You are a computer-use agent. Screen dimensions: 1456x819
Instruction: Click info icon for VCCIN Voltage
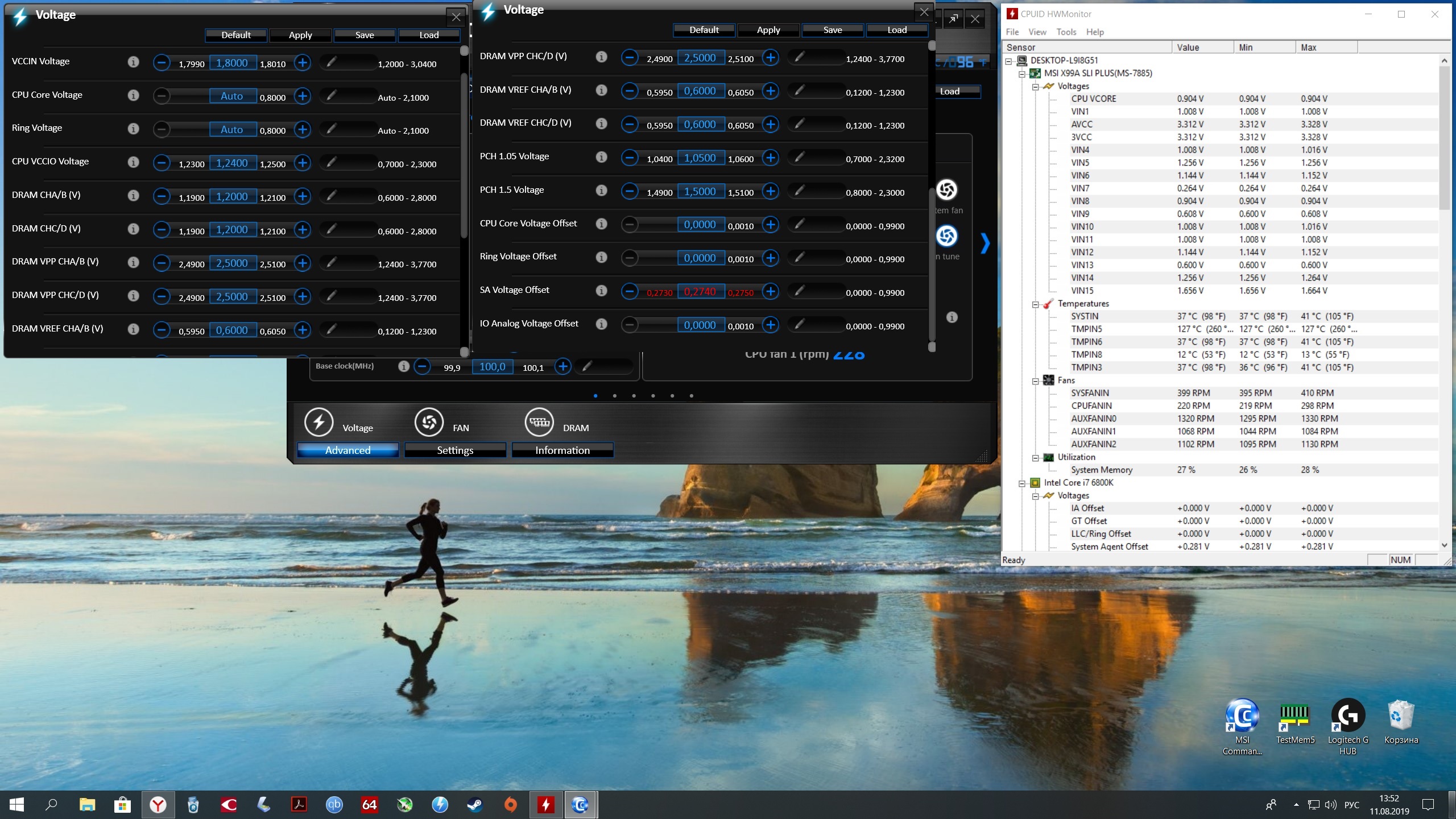[133, 62]
